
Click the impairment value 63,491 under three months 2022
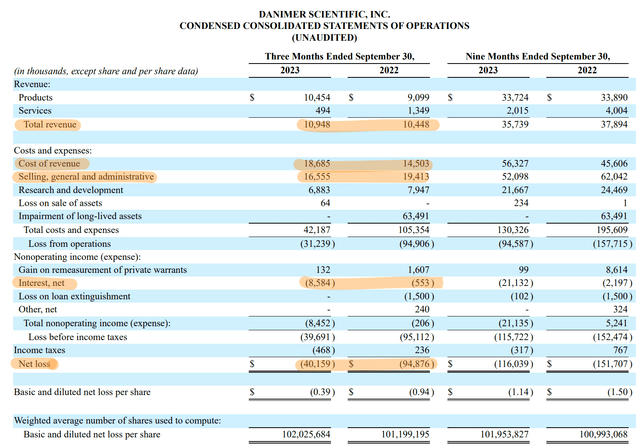pos(416,216)
